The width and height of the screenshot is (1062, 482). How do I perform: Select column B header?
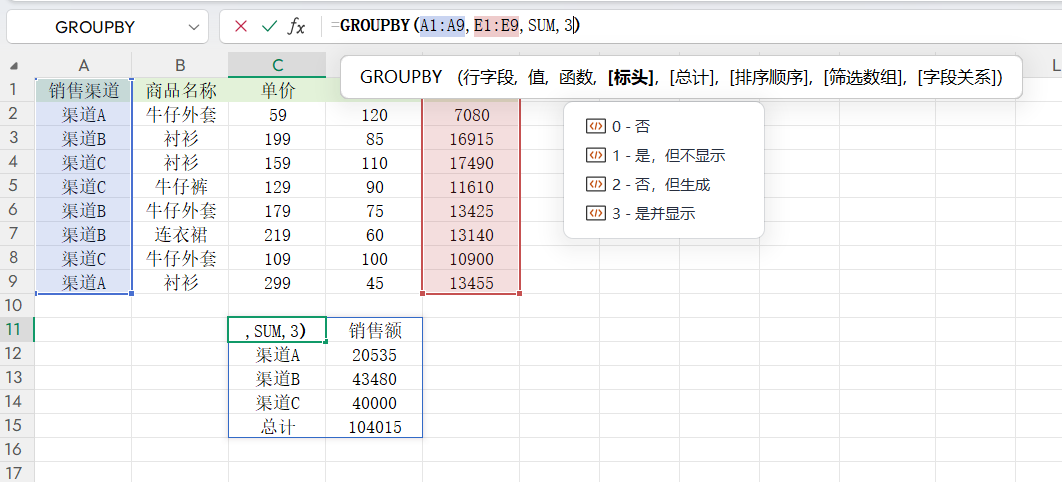(x=180, y=65)
